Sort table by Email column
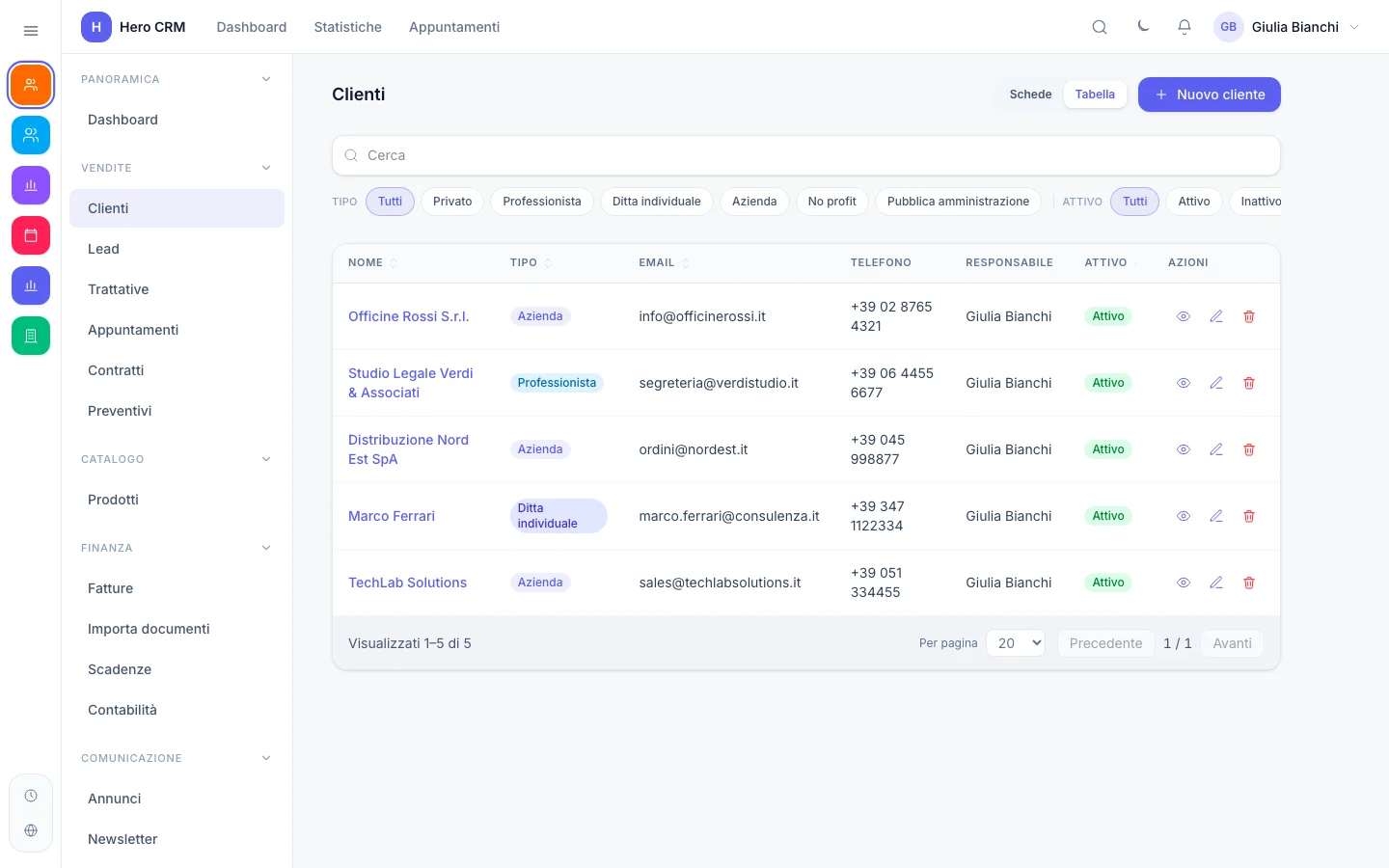 coord(664,262)
